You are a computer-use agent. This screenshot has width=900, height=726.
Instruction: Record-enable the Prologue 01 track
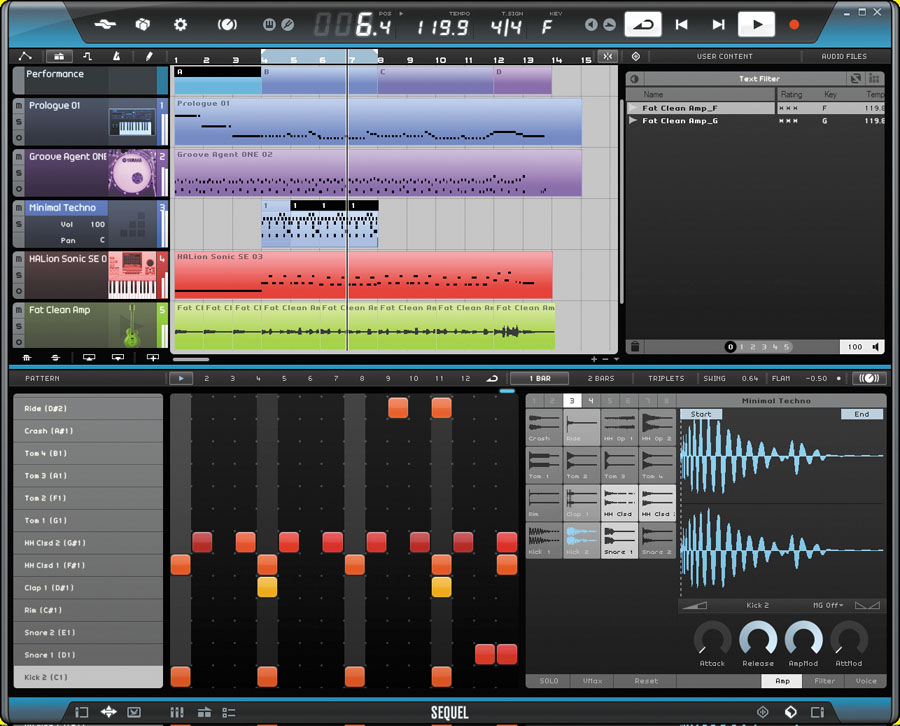19,138
